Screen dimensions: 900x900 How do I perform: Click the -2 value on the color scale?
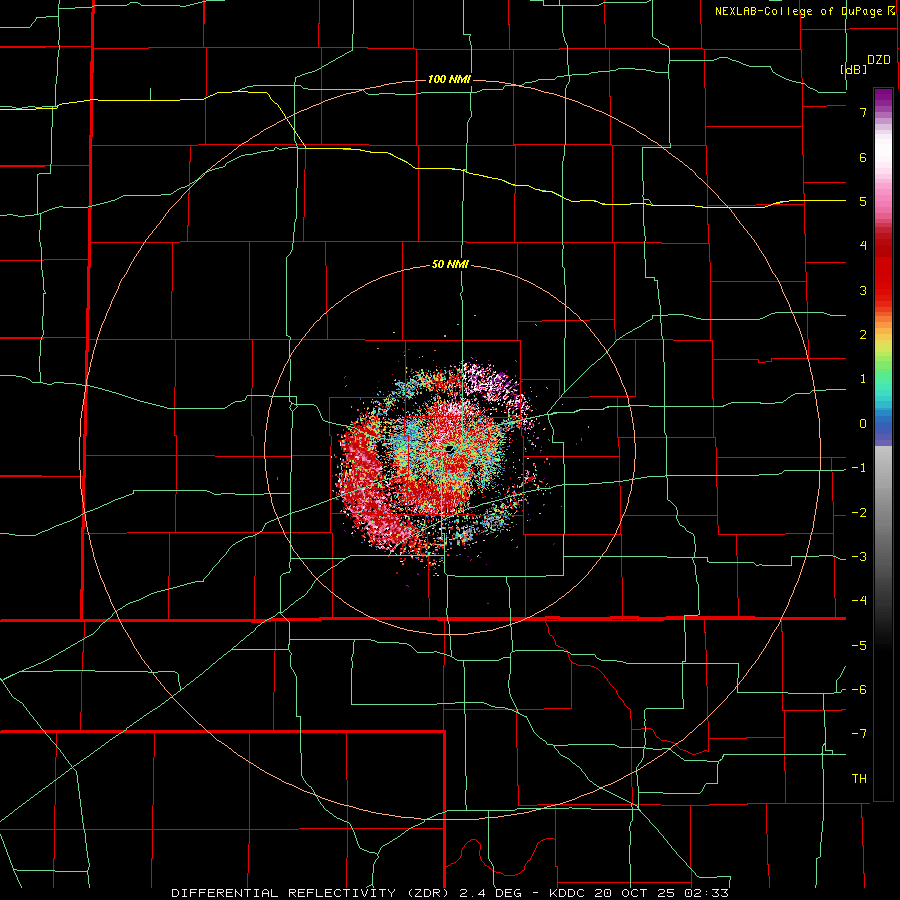[x=859, y=513]
